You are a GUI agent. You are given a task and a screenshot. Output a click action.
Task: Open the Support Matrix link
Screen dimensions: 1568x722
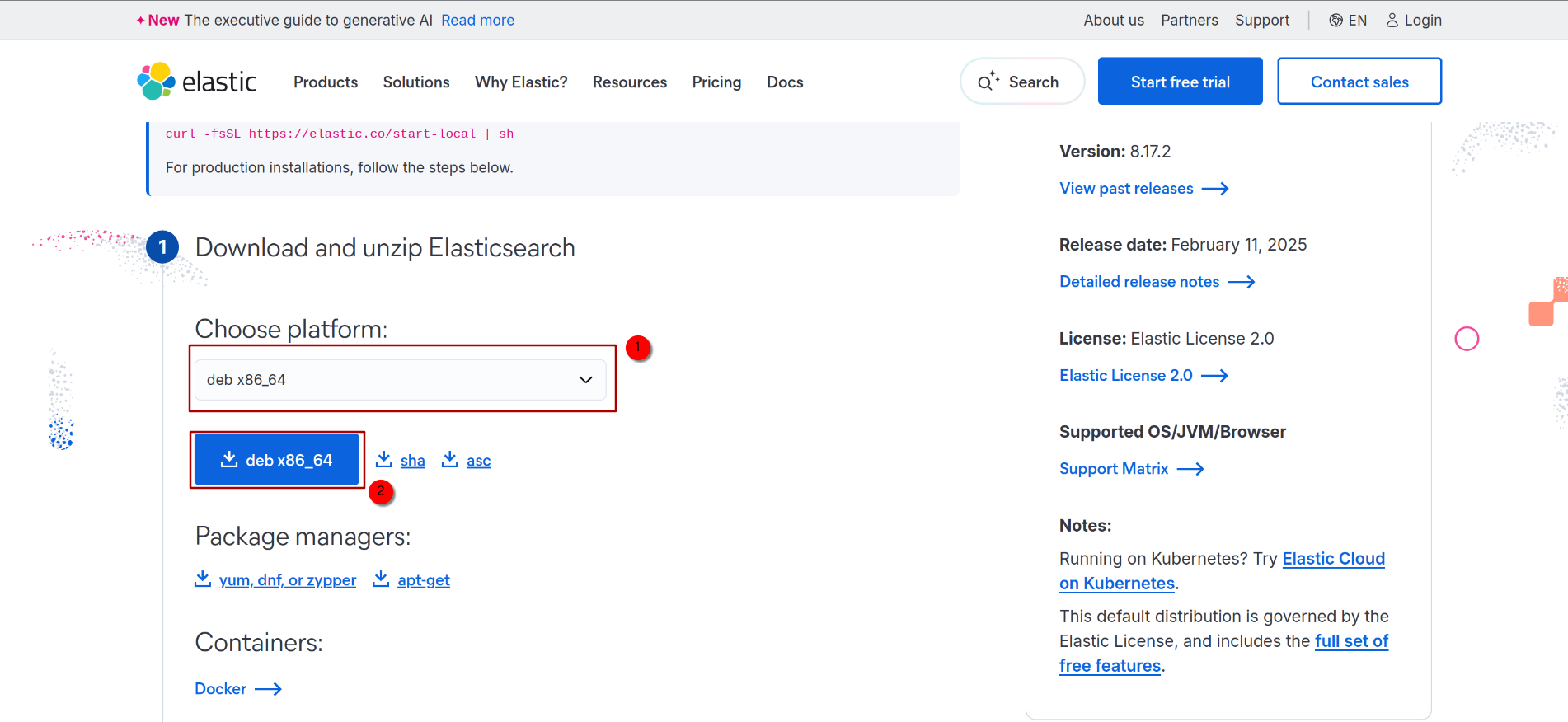pos(1114,469)
